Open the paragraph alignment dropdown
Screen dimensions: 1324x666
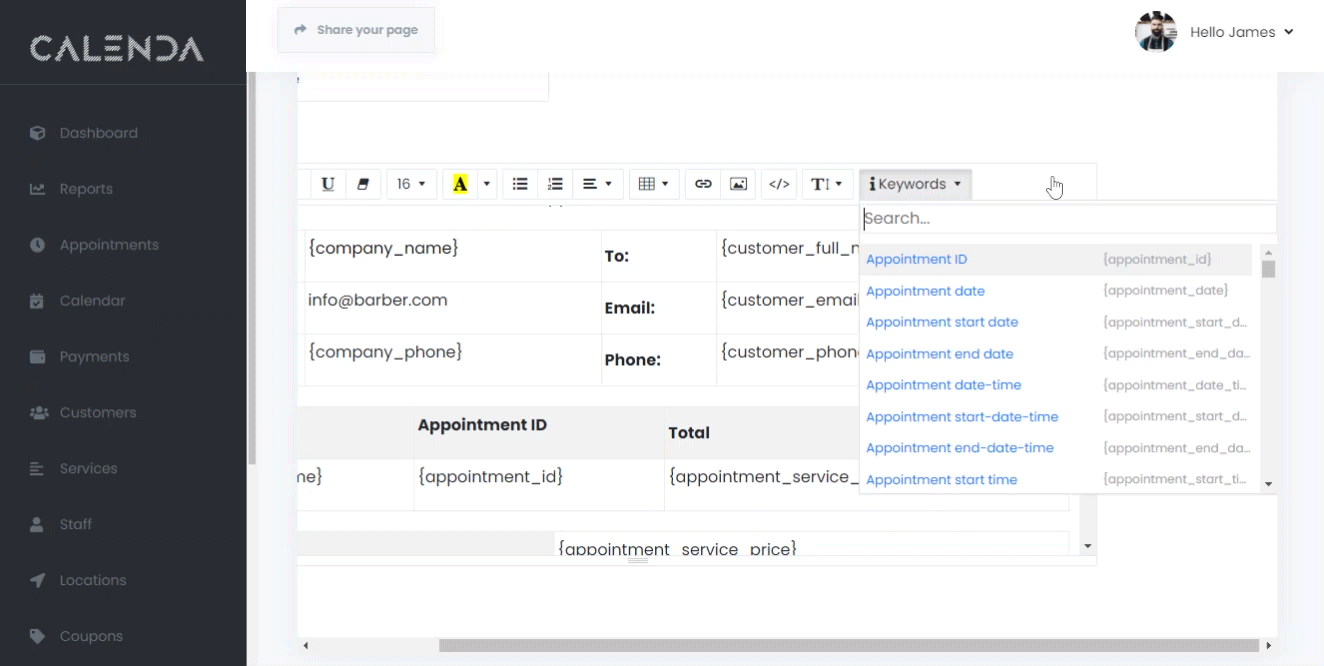click(597, 184)
